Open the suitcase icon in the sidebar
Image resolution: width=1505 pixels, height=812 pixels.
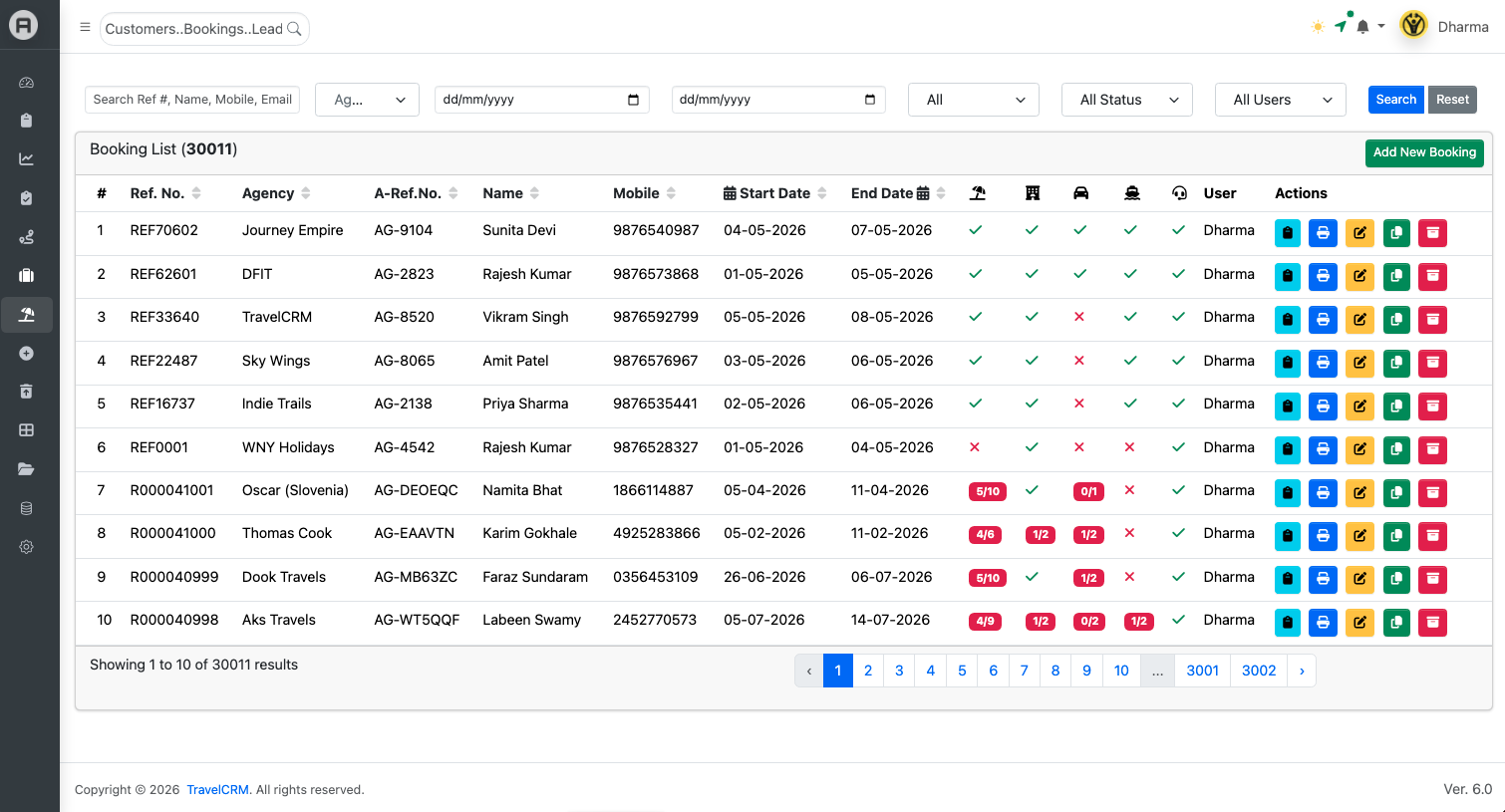pyautogui.click(x=27, y=276)
